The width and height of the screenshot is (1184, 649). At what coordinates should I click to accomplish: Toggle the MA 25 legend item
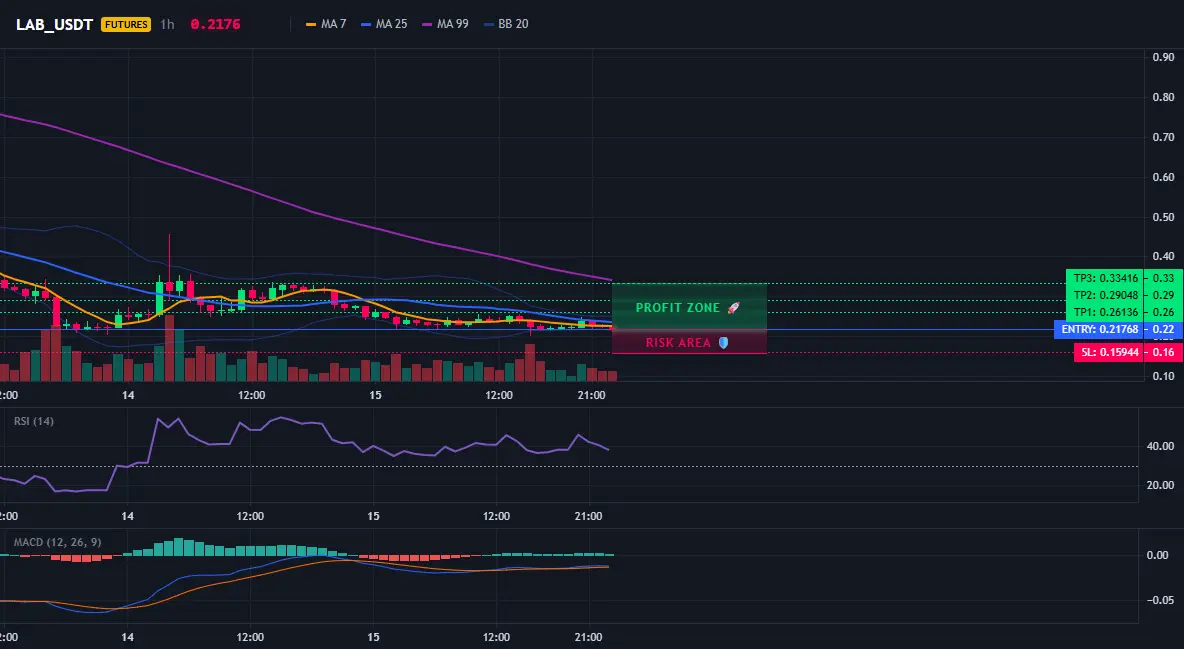(384, 24)
